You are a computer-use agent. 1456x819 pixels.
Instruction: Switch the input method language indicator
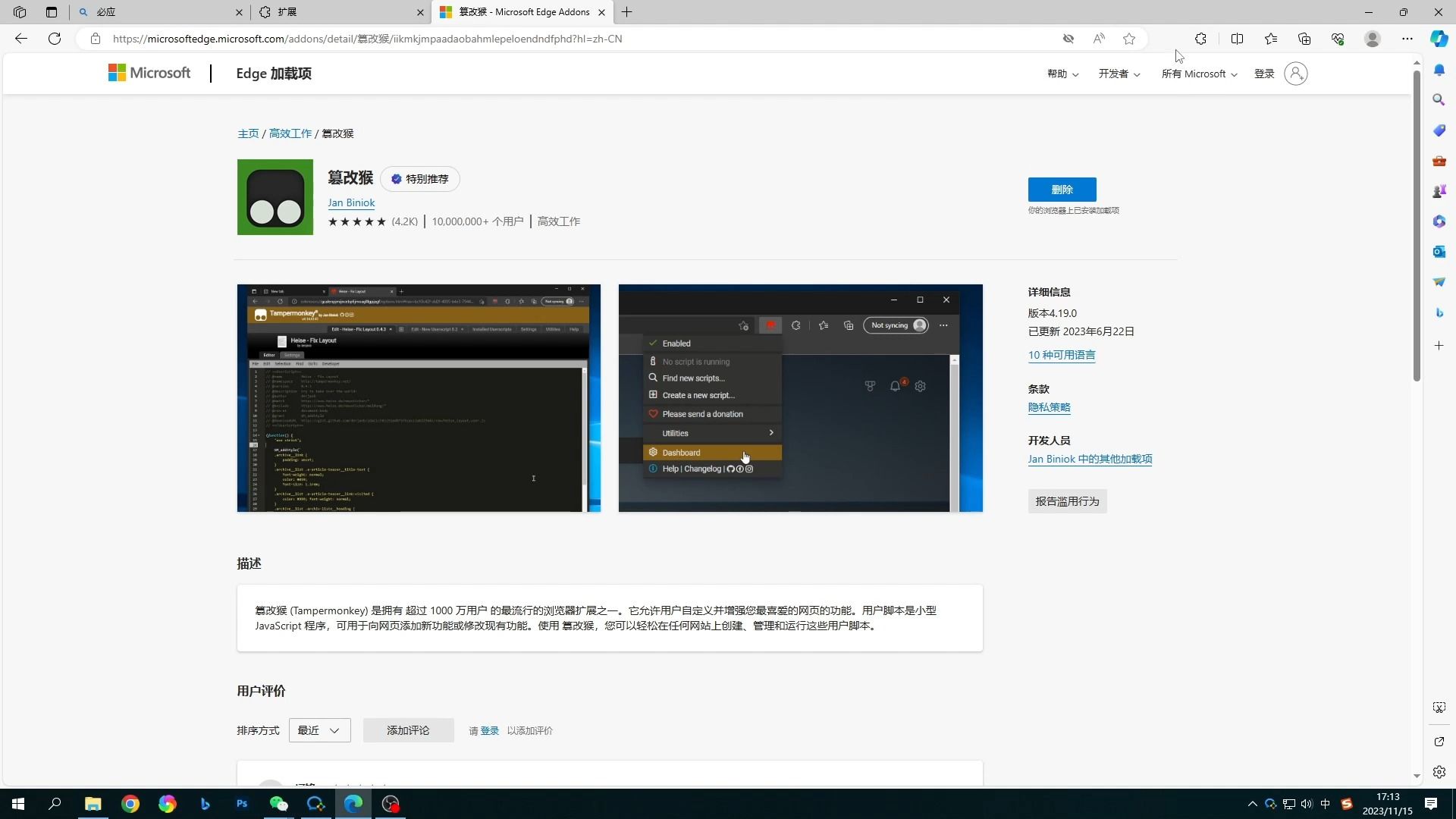(1326, 803)
